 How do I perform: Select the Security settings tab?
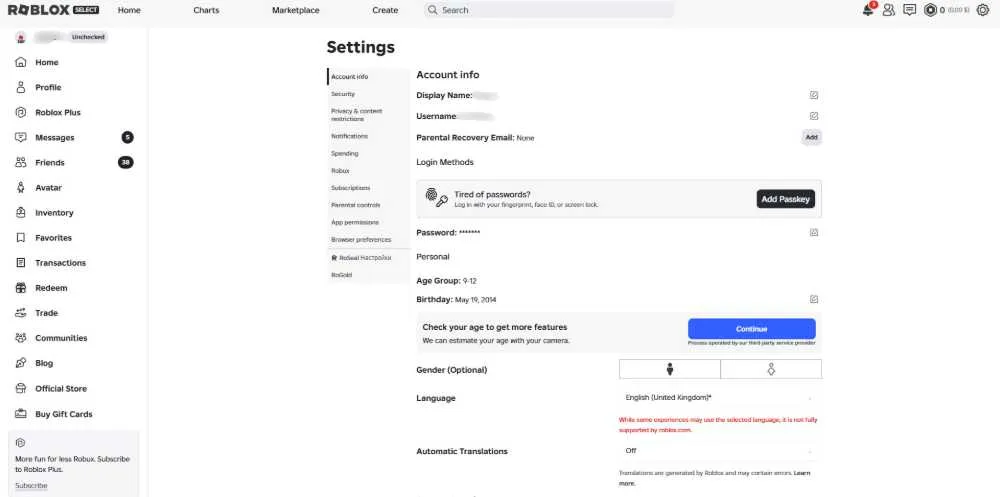(368, 94)
